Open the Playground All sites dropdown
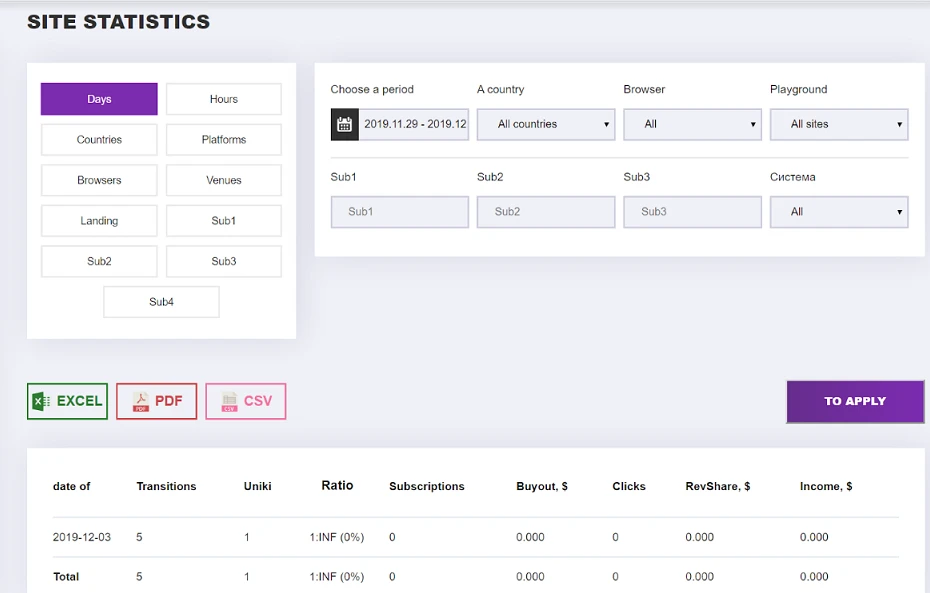The width and height of the screenshot is (930, 593). (839, 125)
